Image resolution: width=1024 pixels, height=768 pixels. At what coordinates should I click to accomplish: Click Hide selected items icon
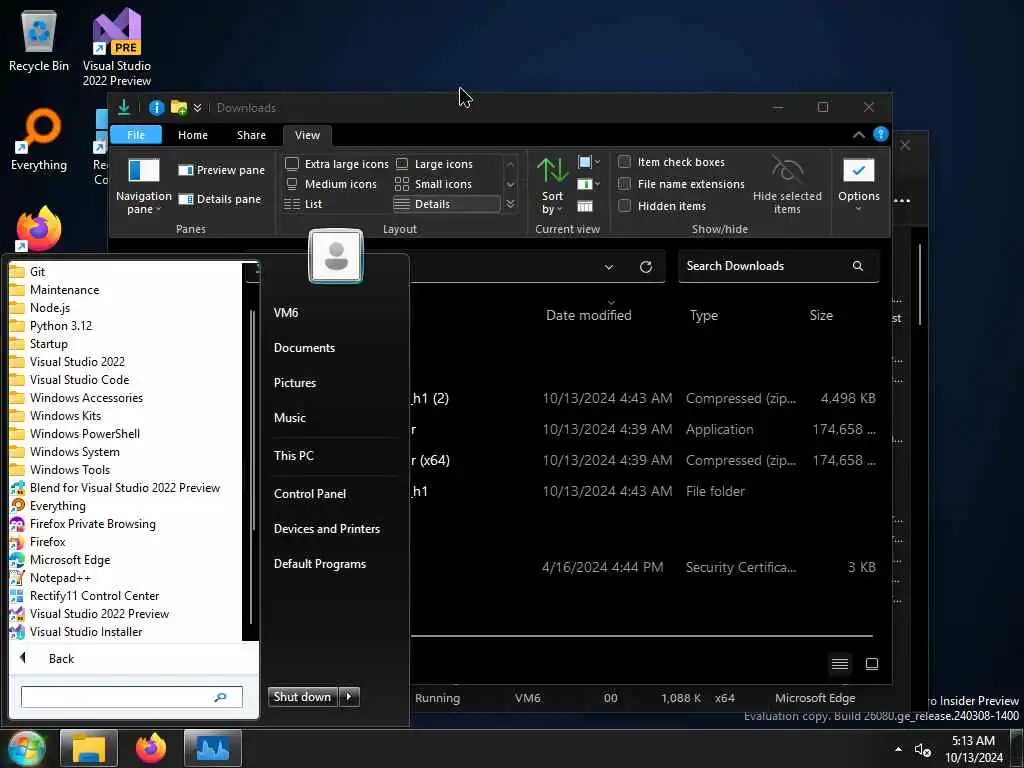pyautogui.click(x=787, y=185)
